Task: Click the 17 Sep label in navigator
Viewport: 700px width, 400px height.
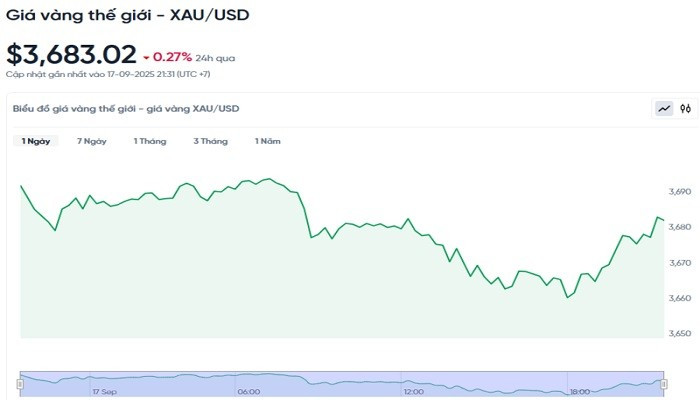Action: pyautogui.click(x=104, y=392)
